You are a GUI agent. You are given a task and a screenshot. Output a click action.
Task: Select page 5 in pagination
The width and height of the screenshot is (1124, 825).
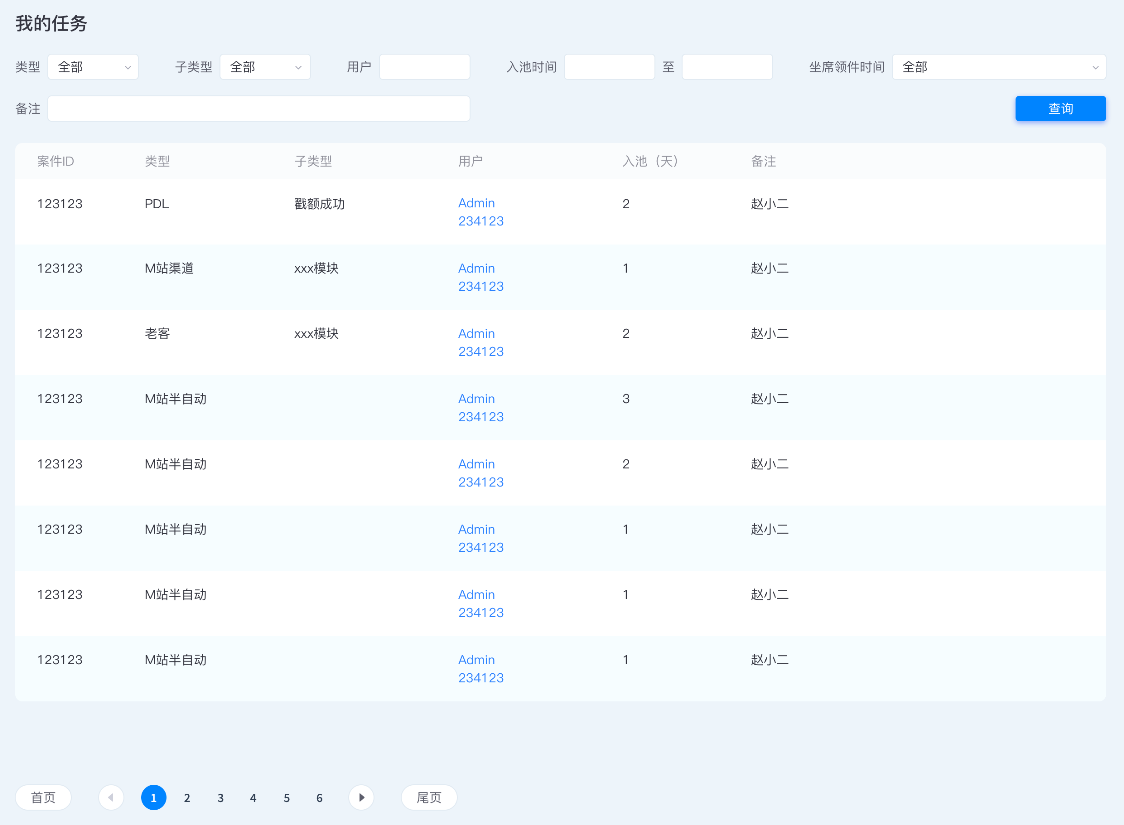[287, 798]
